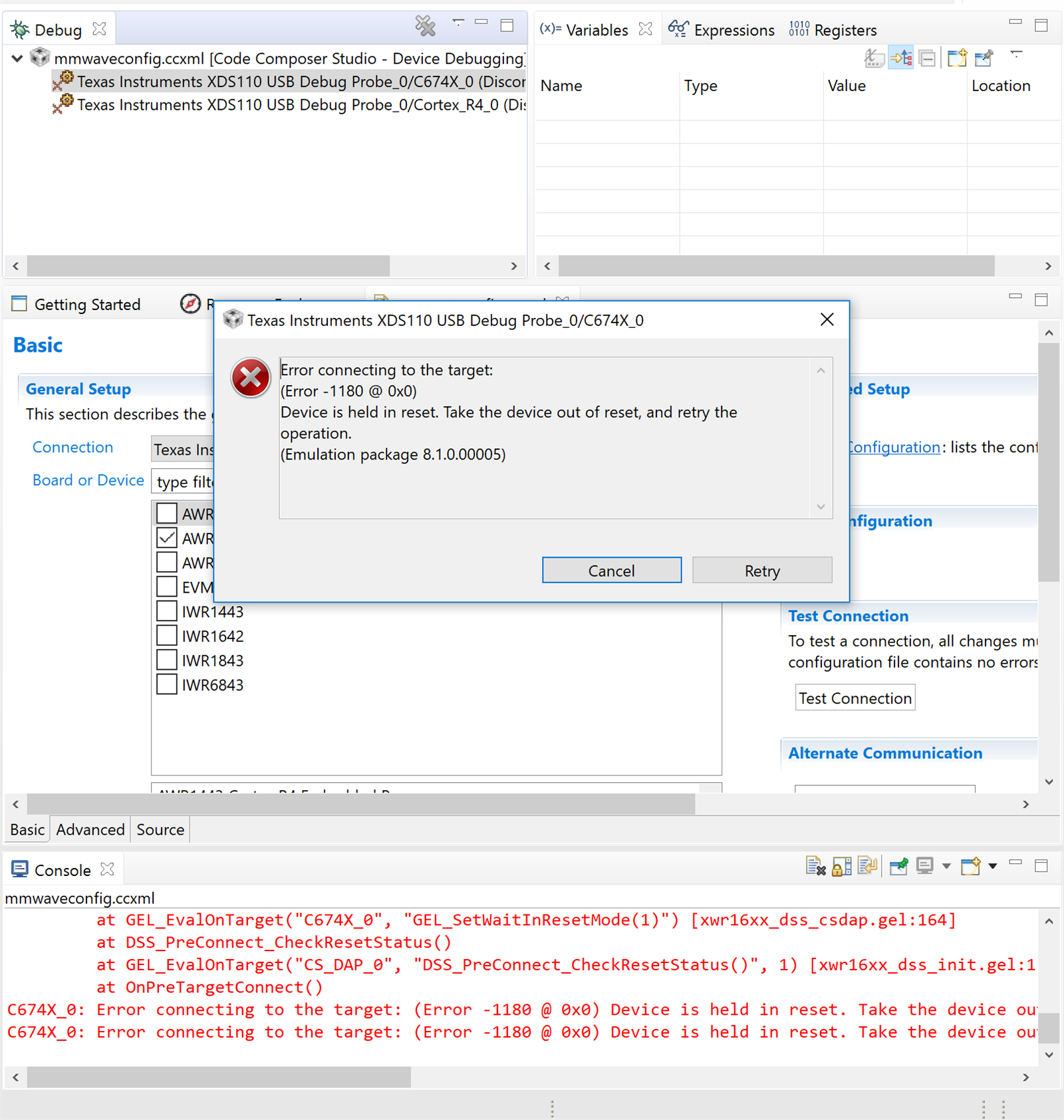Viewport: 1064px width, 1120px height.
Task: Toggle Scroll Lock in Console
Action: click(841, 866)
